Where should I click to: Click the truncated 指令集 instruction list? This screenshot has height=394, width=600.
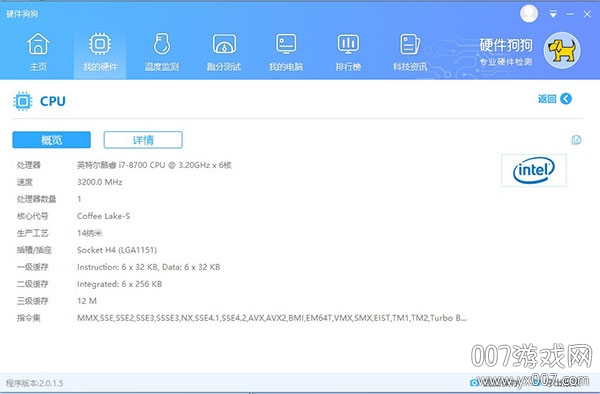(272, 318)
